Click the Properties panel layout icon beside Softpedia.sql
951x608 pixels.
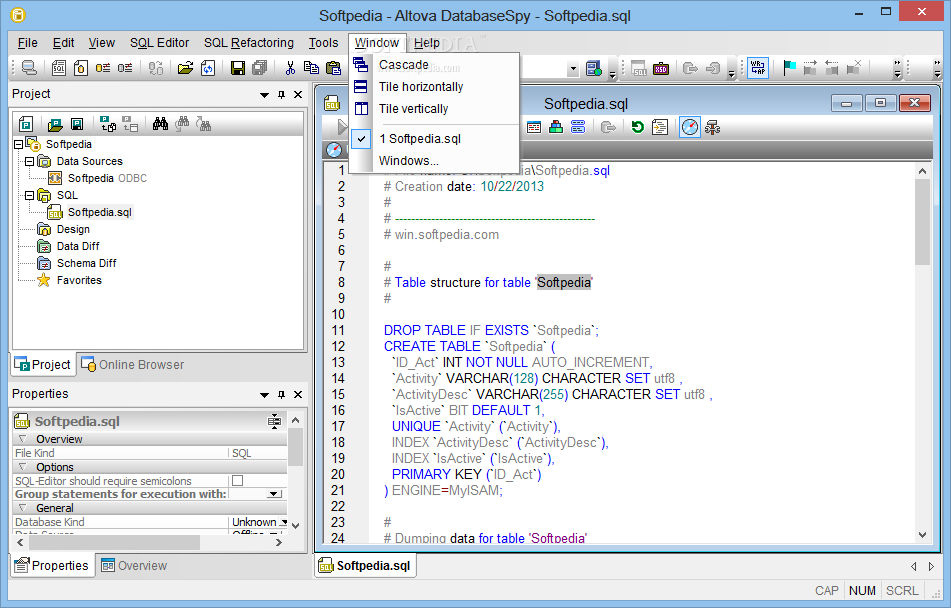275,421
